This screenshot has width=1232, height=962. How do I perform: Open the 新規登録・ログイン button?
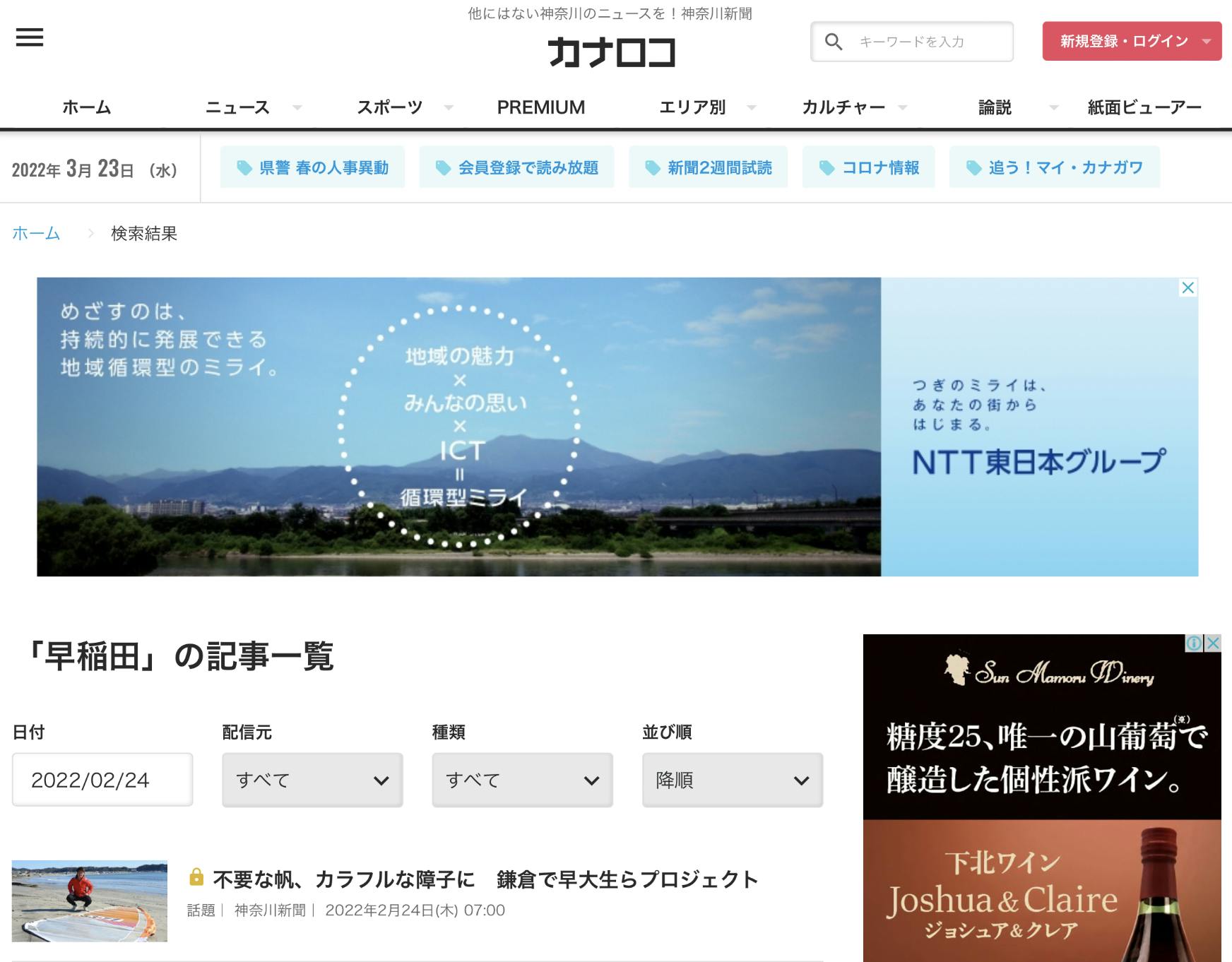1132,41
